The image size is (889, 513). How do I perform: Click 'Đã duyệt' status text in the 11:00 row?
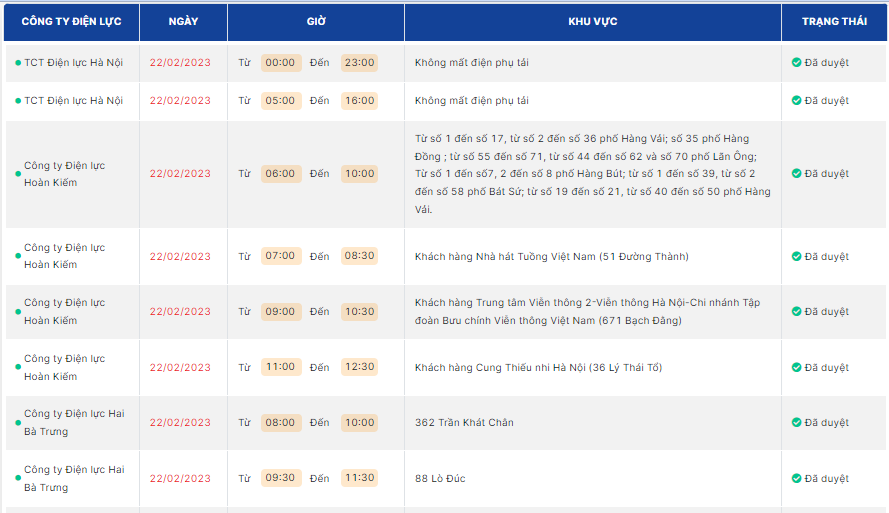tap(827, 367)
